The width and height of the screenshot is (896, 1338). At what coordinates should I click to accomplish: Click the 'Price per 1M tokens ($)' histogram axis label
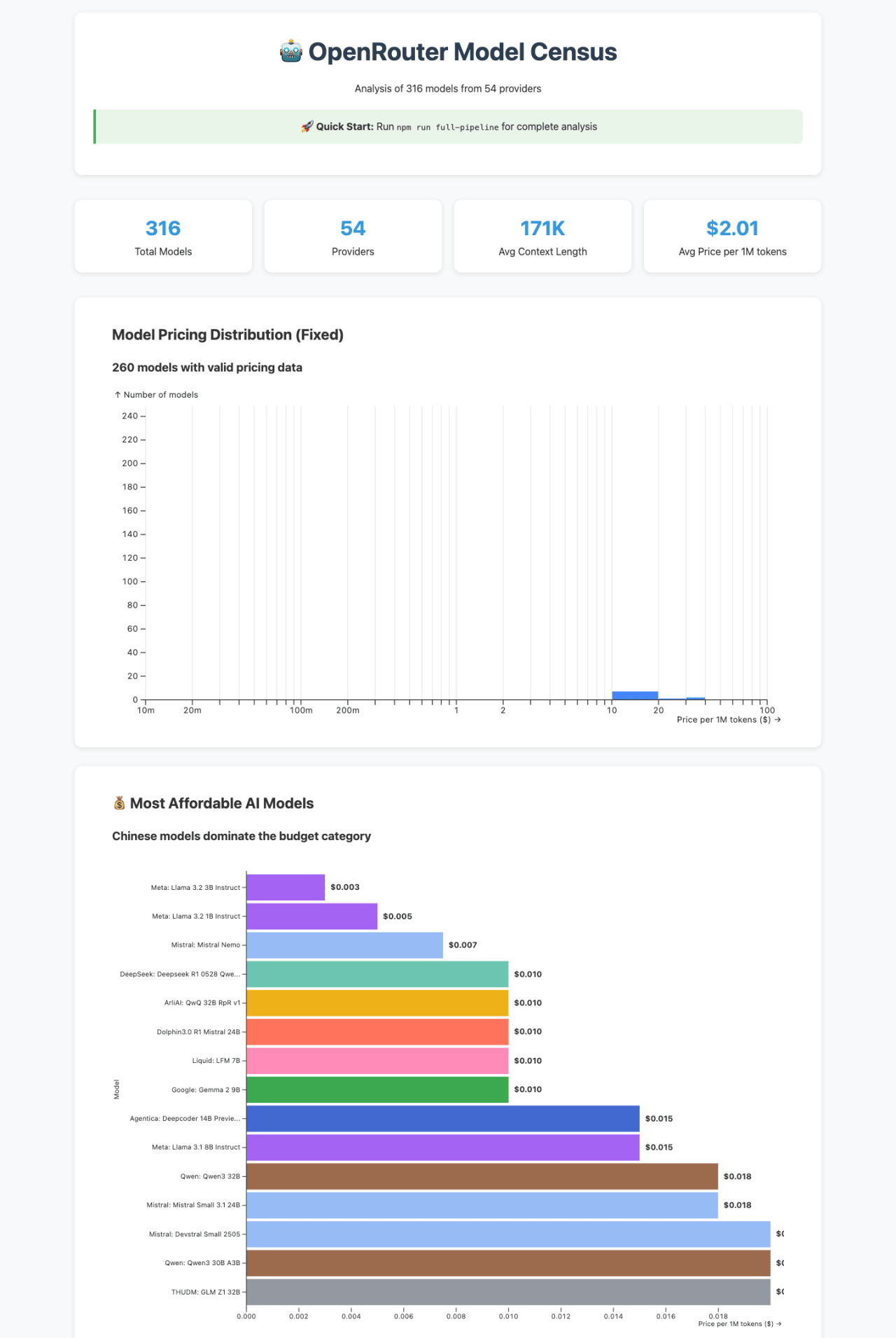click(729, 720)
